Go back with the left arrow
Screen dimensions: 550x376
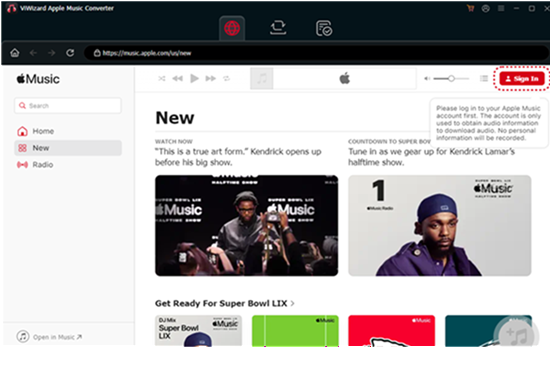pyautogui.click(x=33, y=53)
